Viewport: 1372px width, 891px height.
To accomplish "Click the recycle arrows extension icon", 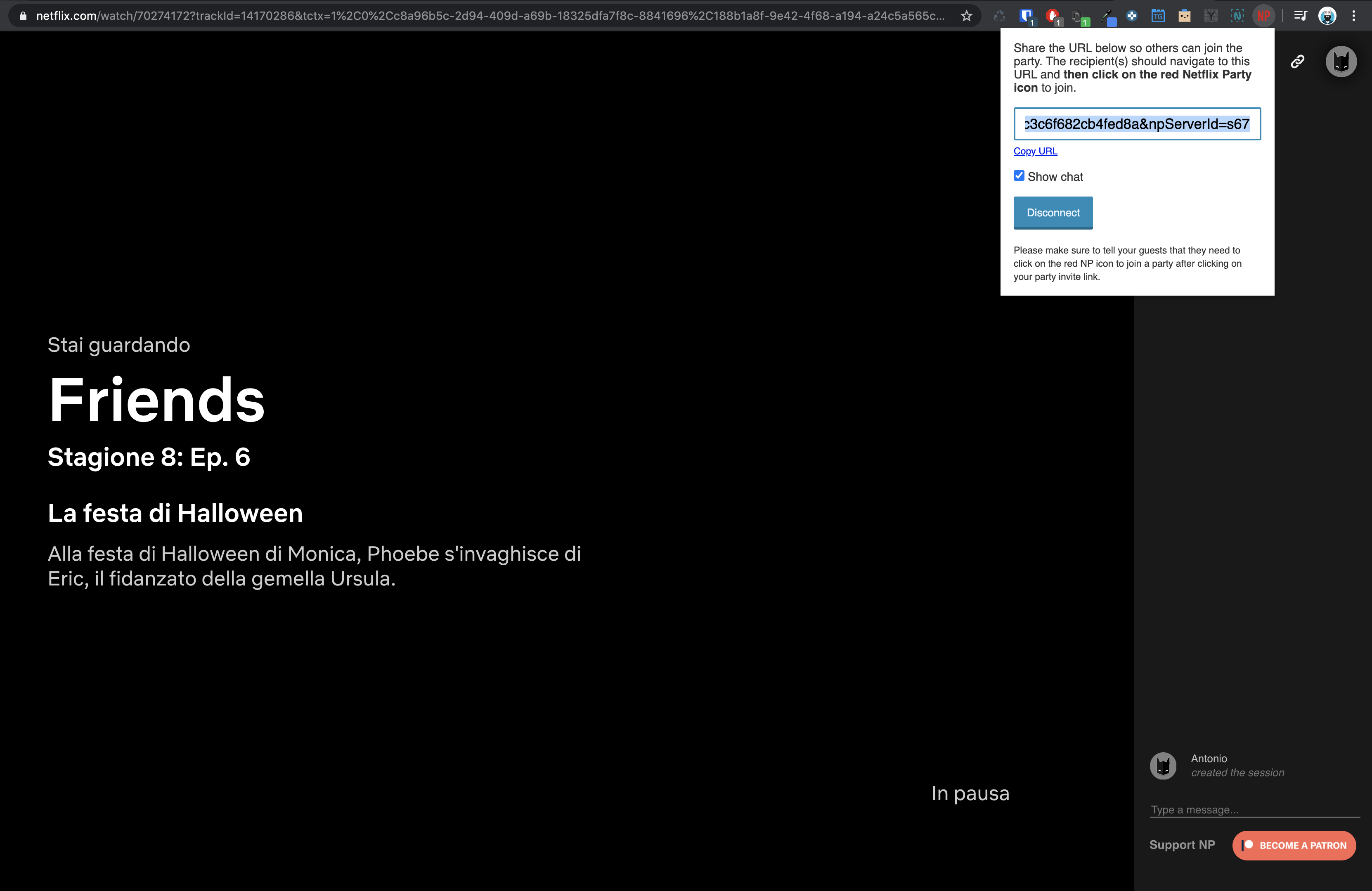I will click(x=999, y=16).
